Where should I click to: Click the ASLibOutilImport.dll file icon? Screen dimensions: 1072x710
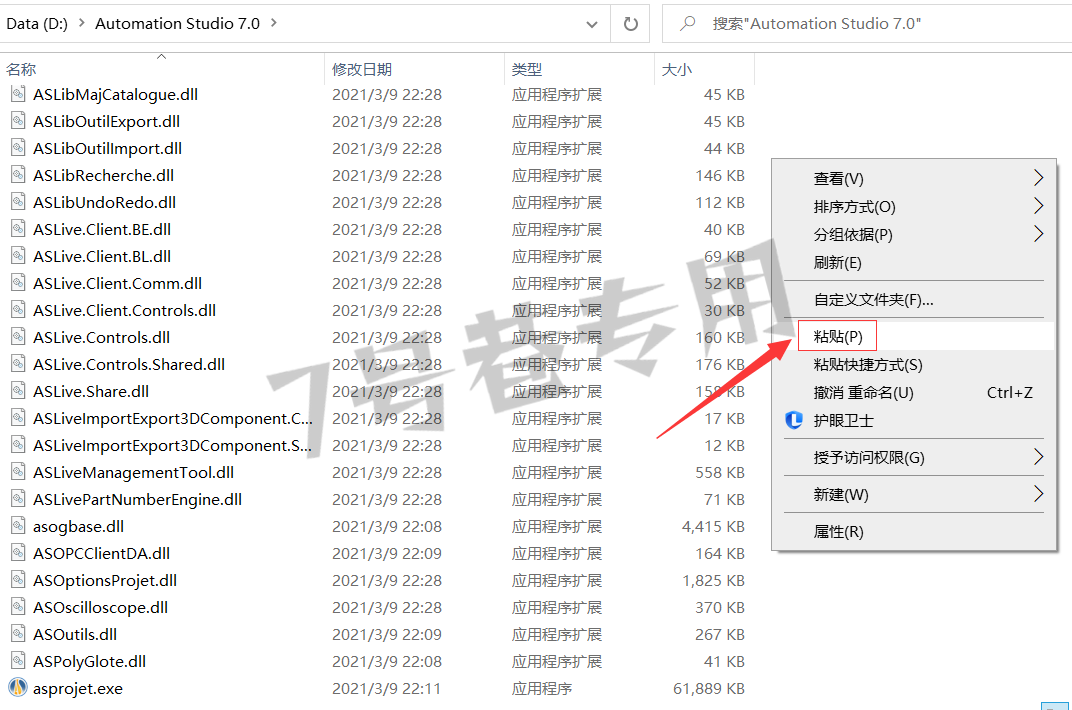pos(18,148)
